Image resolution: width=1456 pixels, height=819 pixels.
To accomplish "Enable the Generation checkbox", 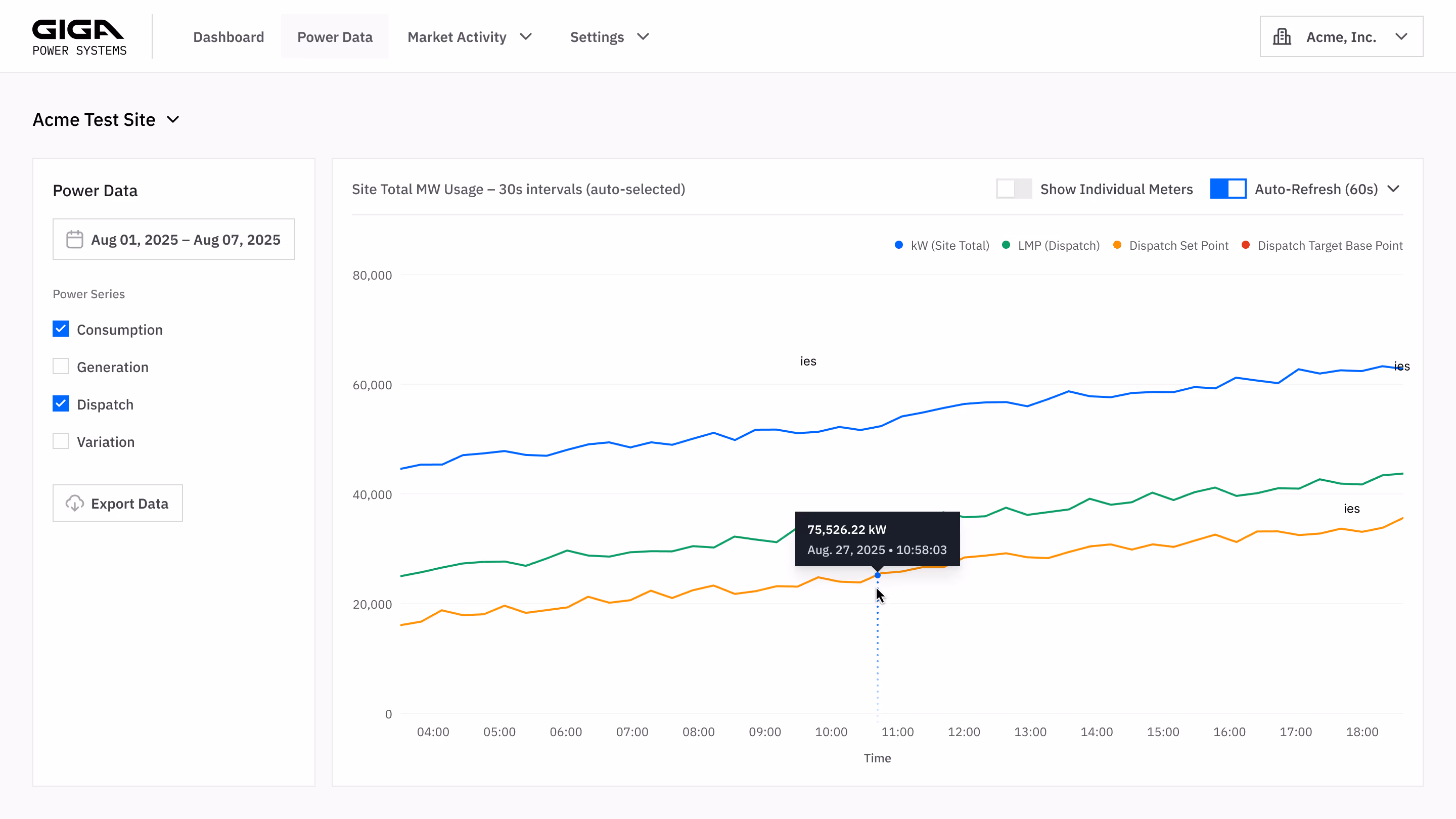I will [x=61, y=366].
